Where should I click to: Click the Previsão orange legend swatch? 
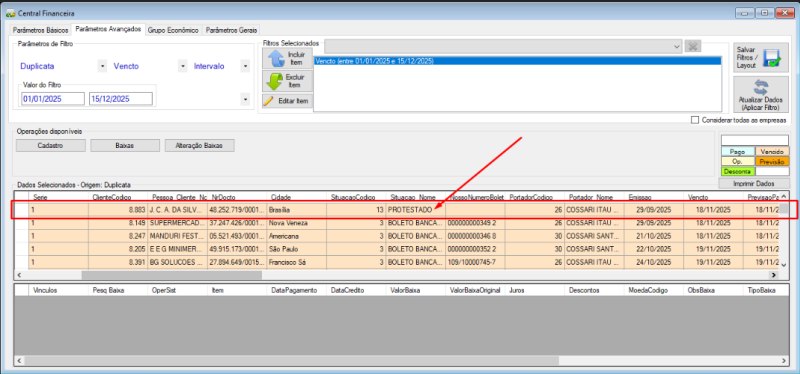(x=772, y=161)
